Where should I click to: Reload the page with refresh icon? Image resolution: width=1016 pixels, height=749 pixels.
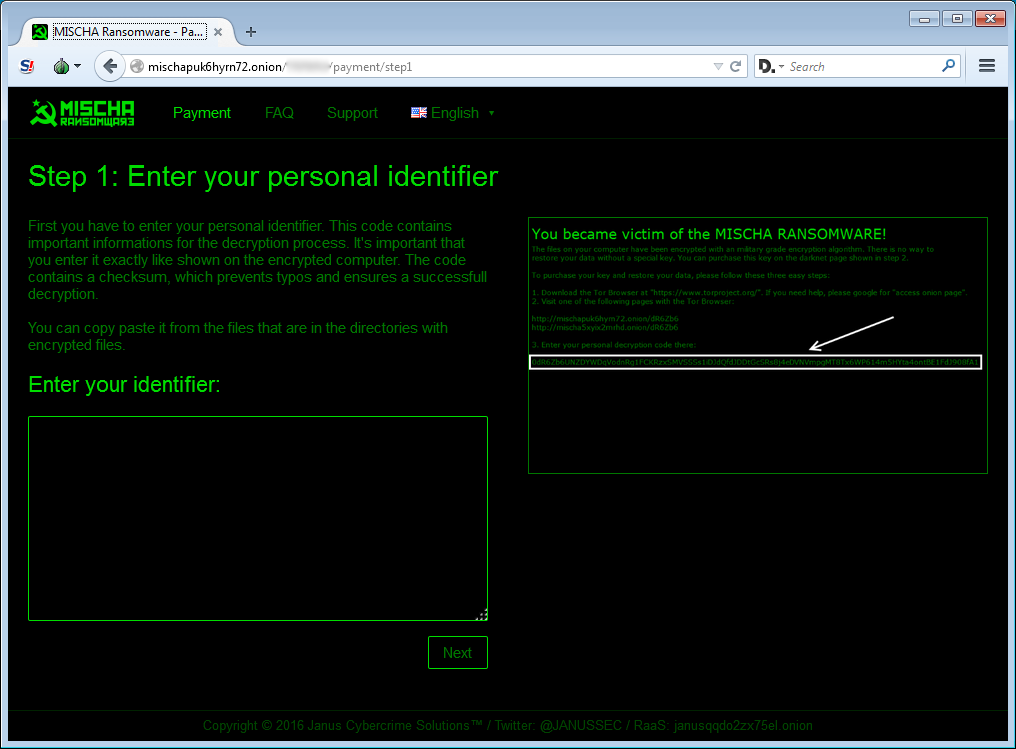(735, 66)
